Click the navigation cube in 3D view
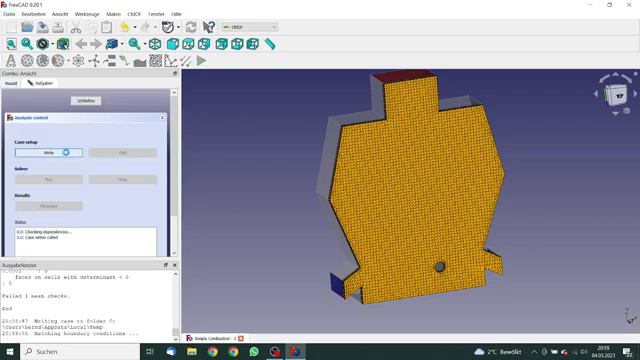 click(616, 95)
